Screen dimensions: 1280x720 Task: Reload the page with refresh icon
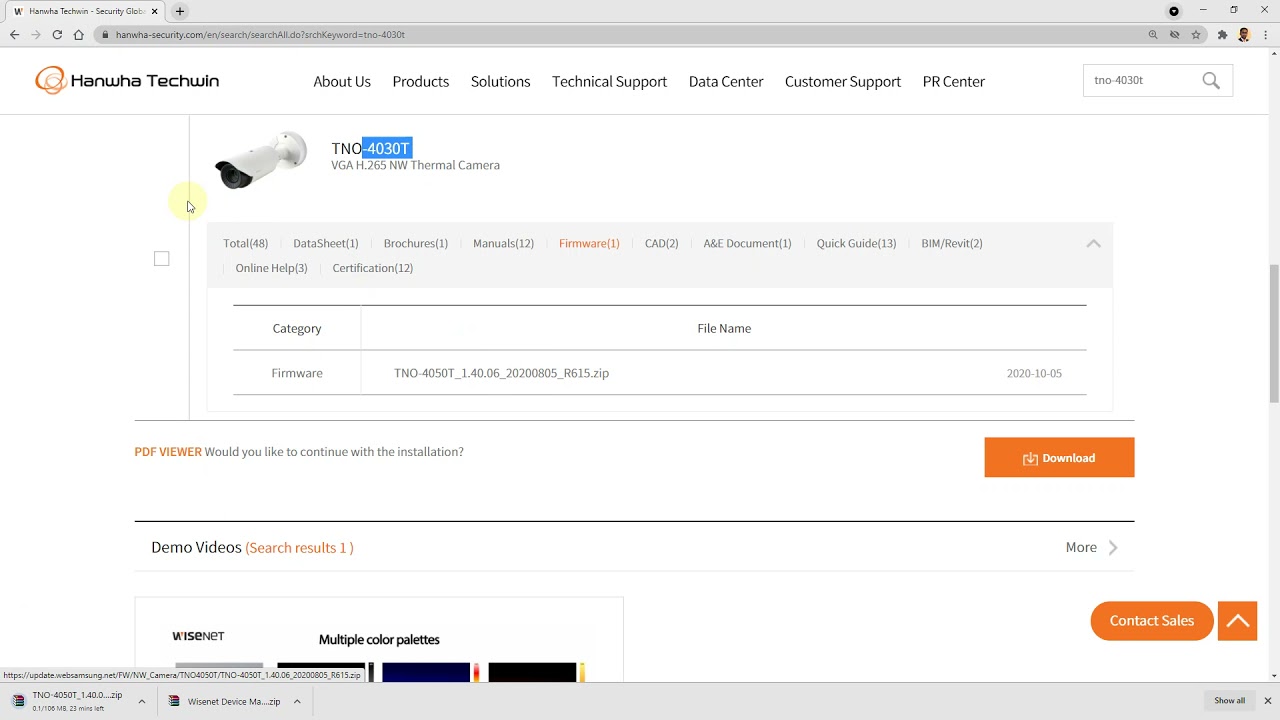(x=57, y=34)
